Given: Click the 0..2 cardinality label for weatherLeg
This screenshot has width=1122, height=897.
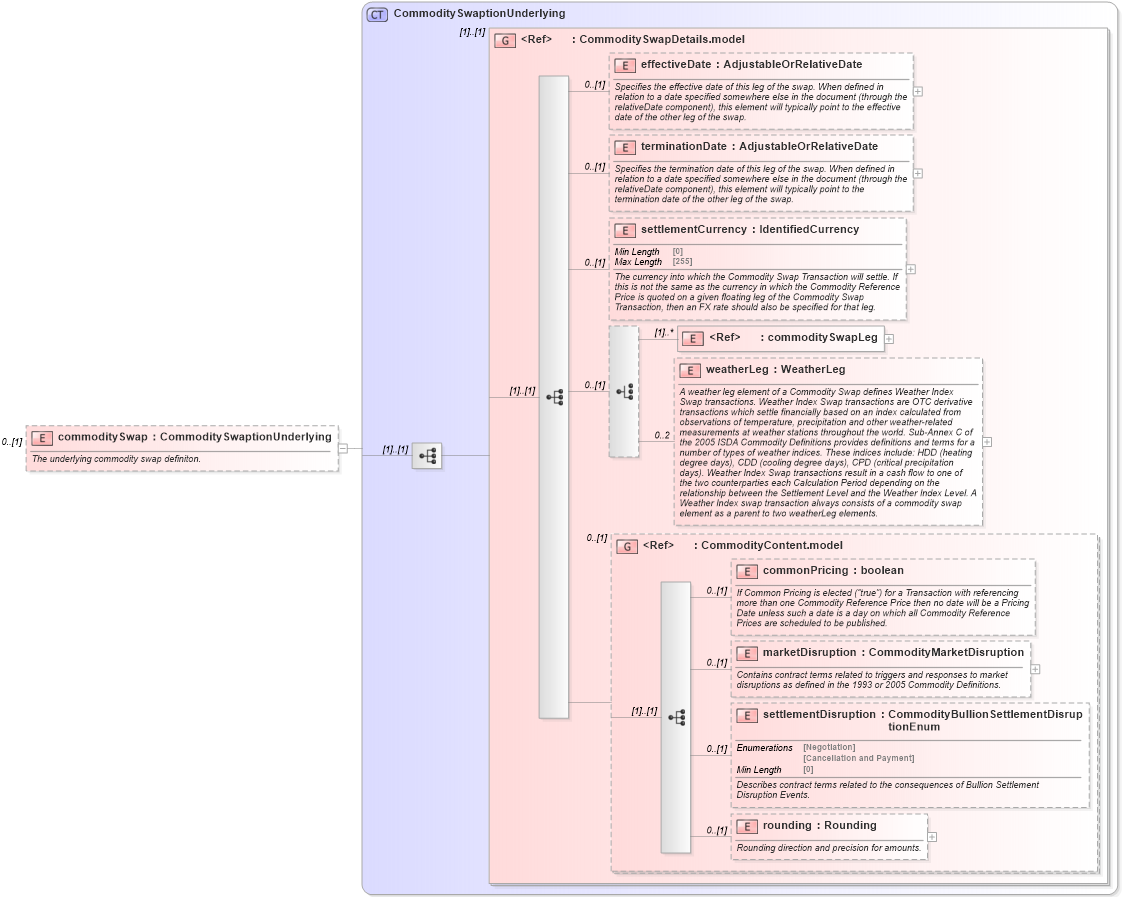Looking at the screenshot, I should point(662,436).
